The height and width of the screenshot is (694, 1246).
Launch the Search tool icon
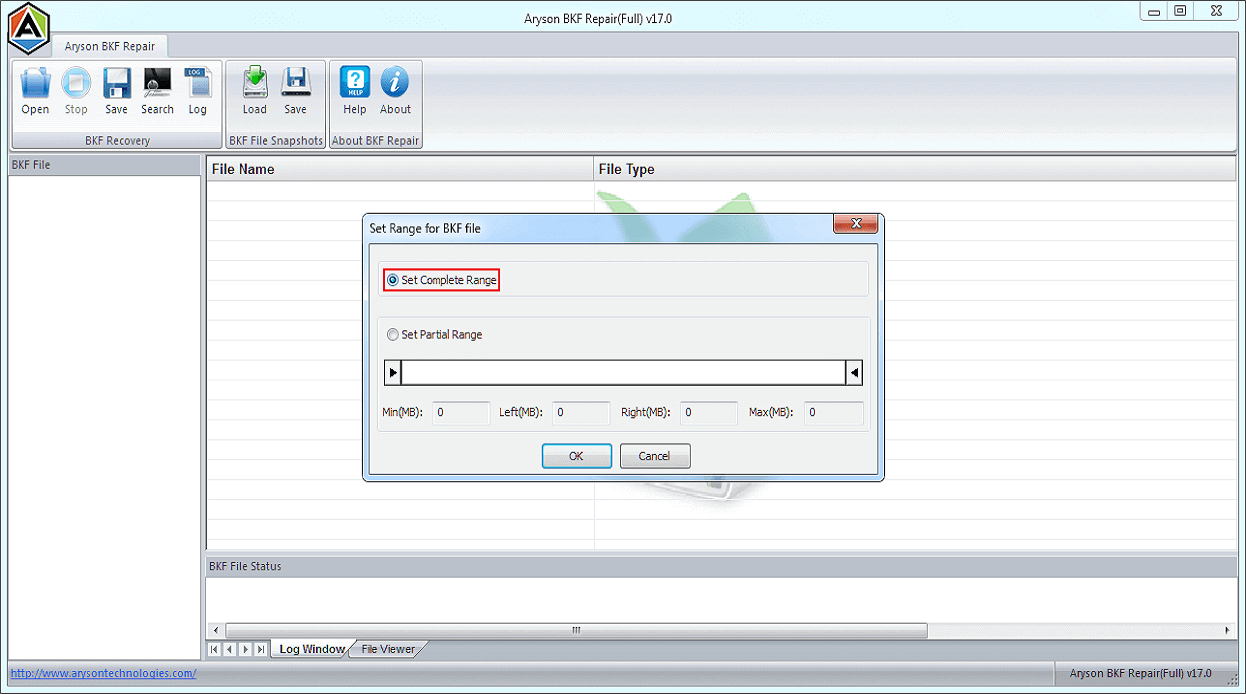pos(157,91)
